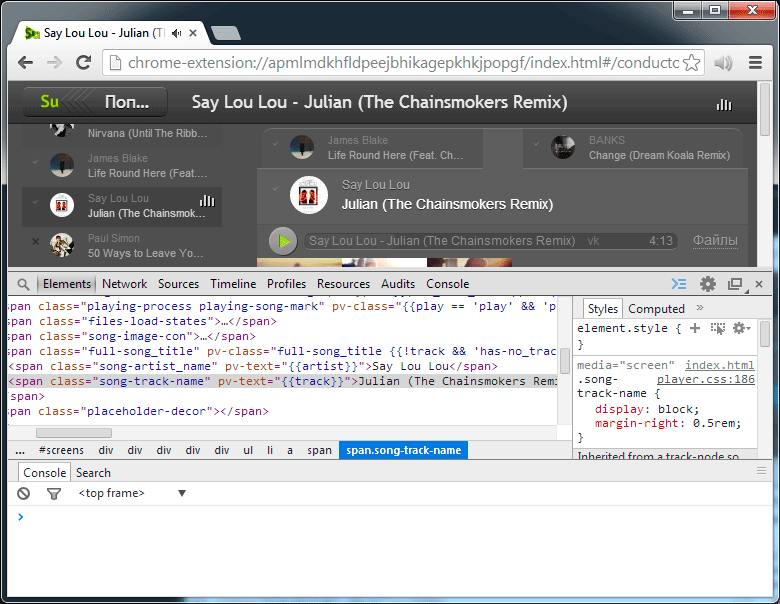Click the equalizer bars icon in header

pyautogui.click(x=724, y=105)
